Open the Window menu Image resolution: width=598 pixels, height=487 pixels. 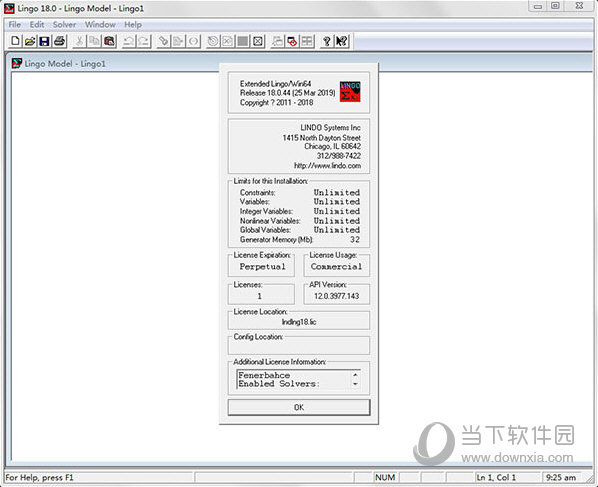coord(100,24)
